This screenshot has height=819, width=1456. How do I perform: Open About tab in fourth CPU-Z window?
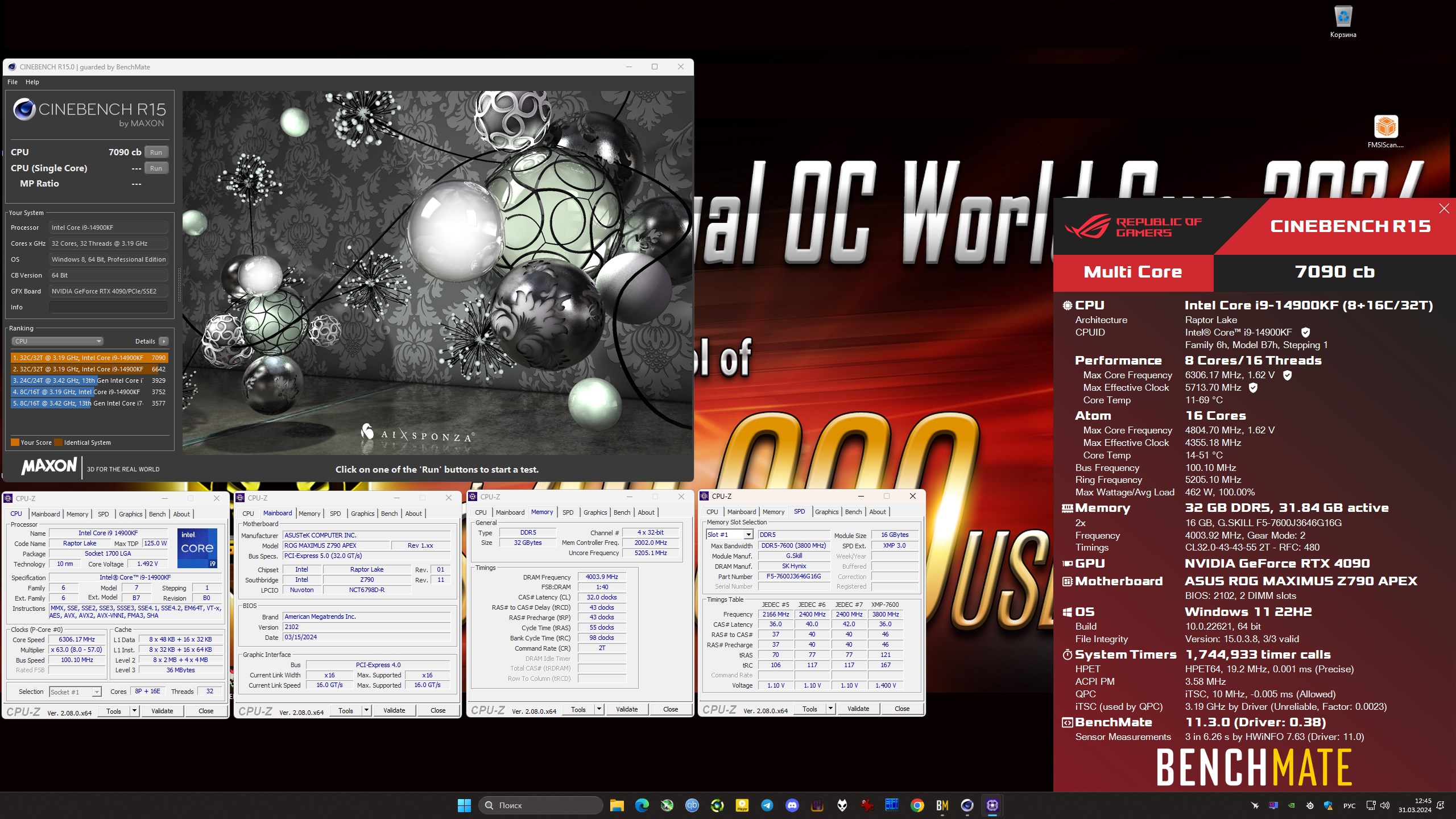point(878,512)
